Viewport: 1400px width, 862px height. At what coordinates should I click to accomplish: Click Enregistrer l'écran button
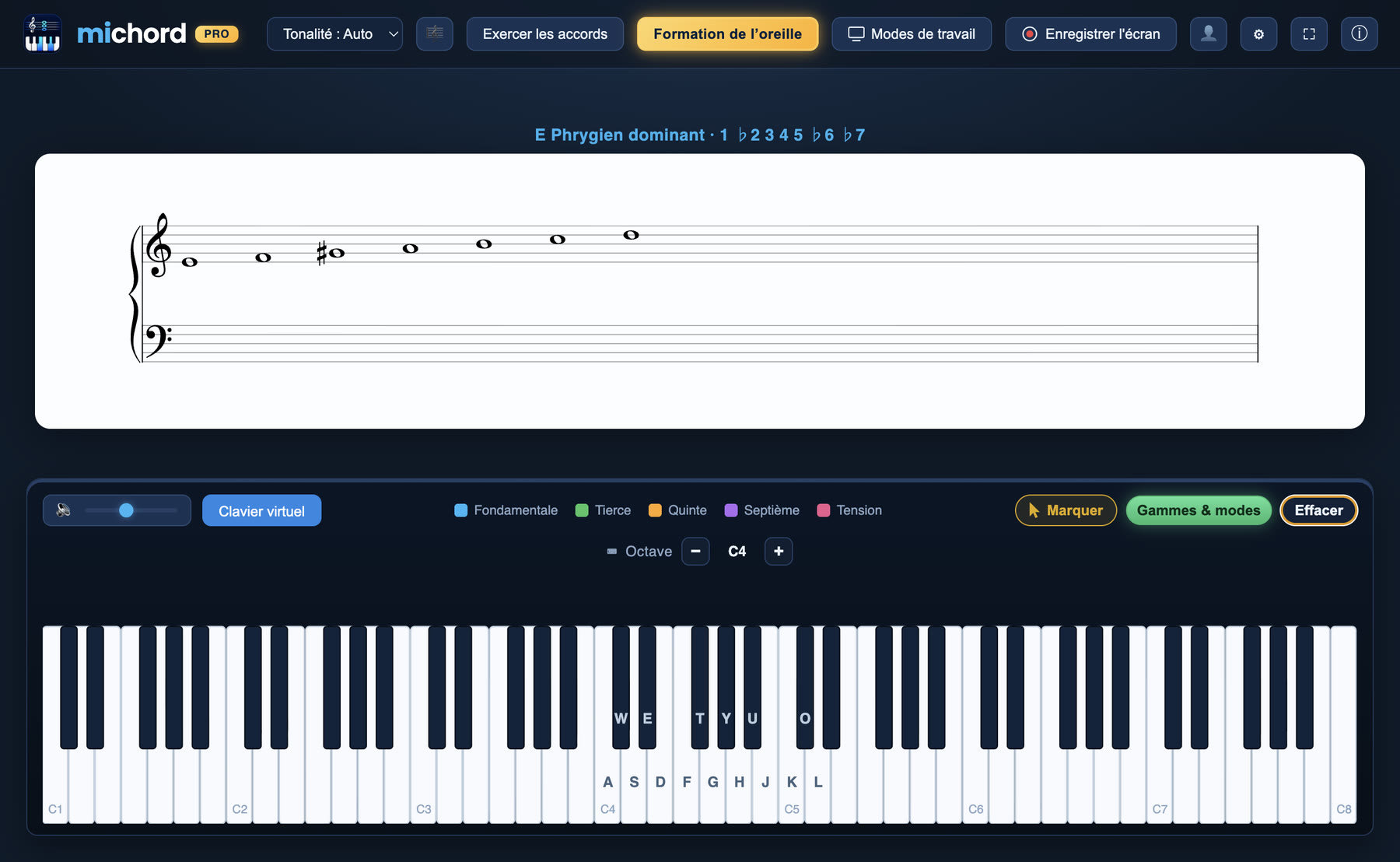point(1090,33)
